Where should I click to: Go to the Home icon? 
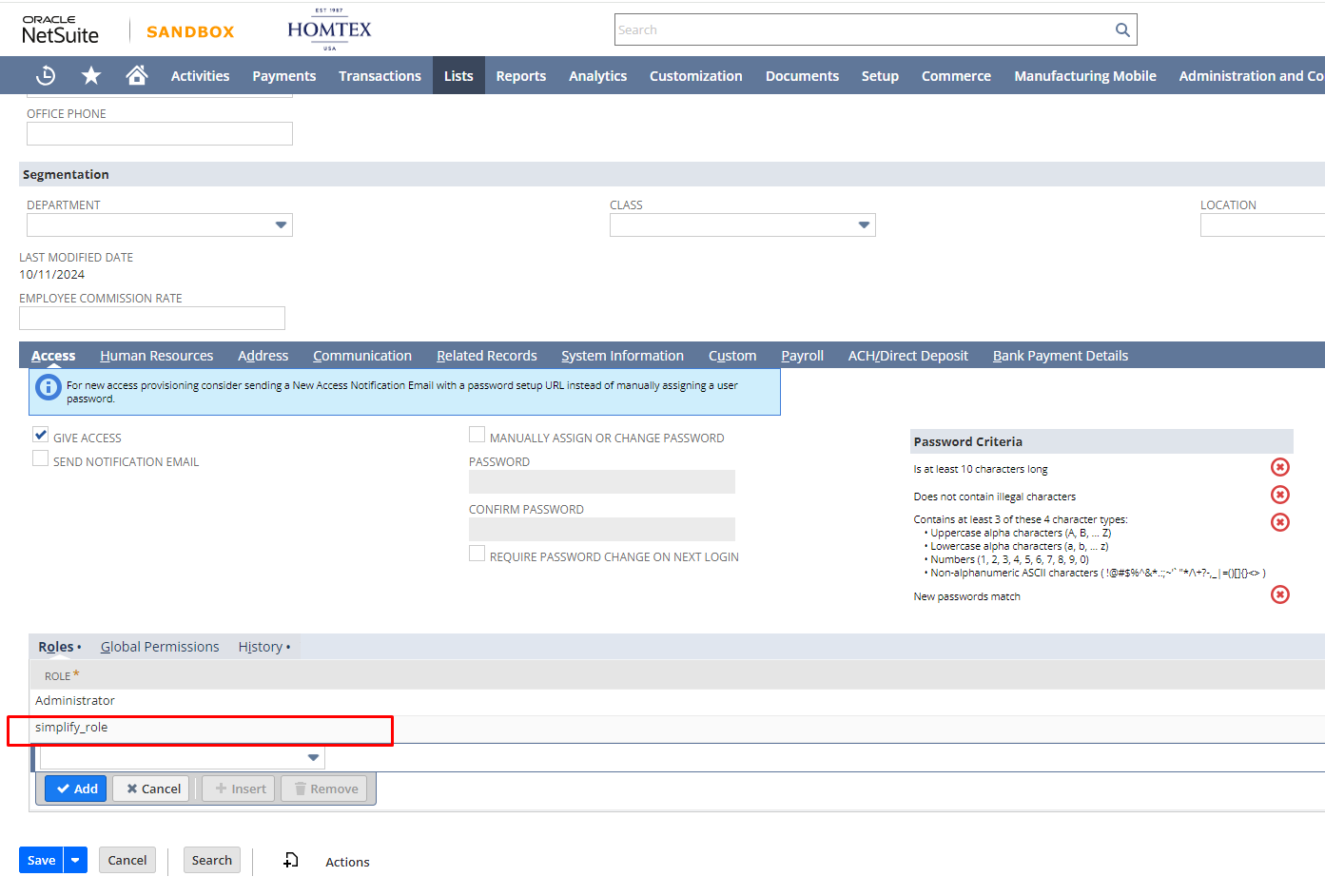coord(137,75)
